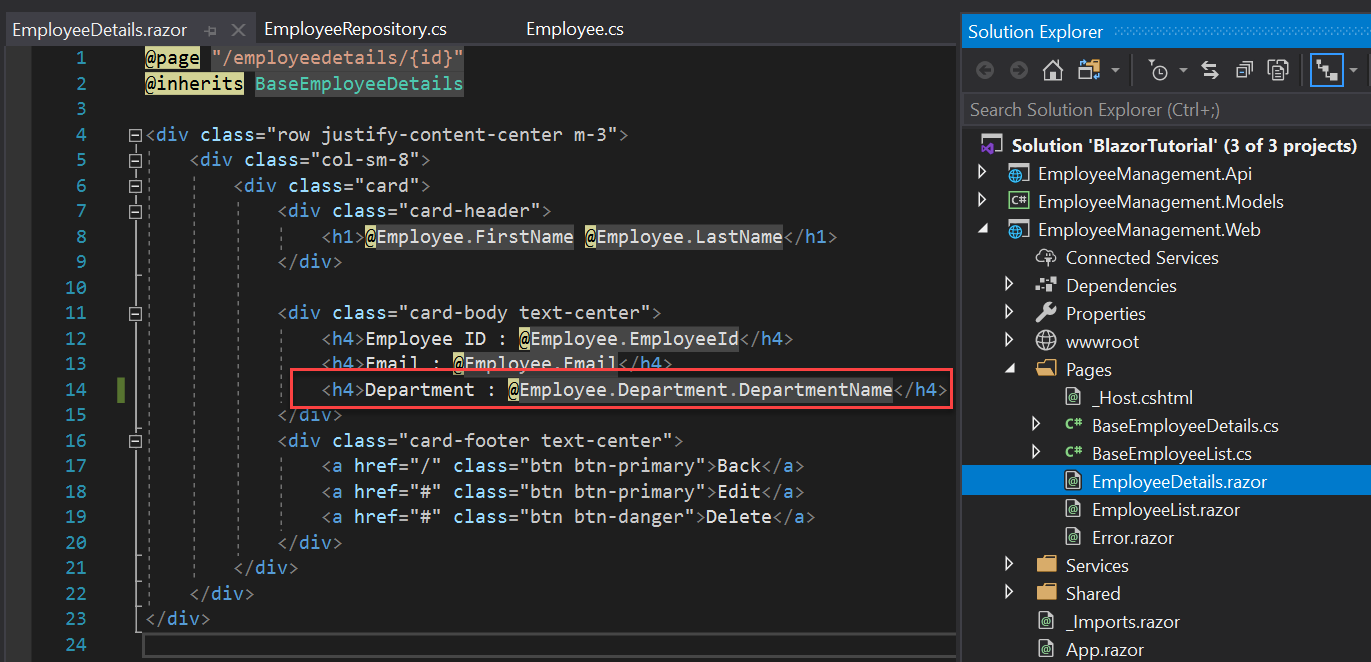The height and width of the screenshot is (662, 1371).
Task: Open Home view in Solution Explorer
Action: [1052, 70]
